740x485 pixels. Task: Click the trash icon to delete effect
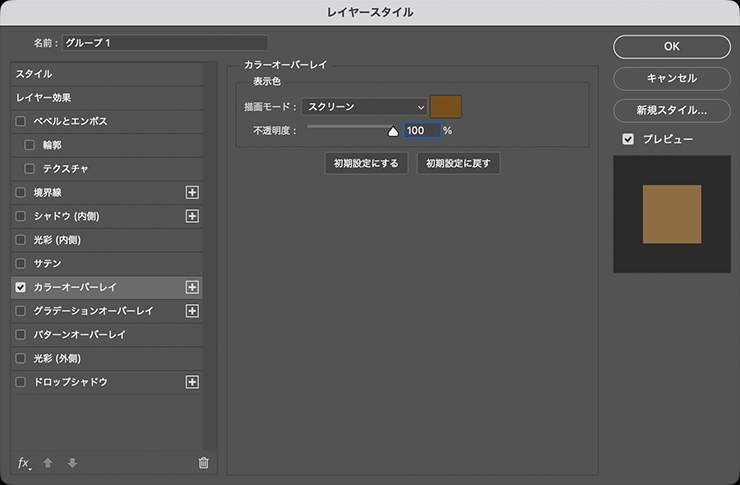coord(203,463)
